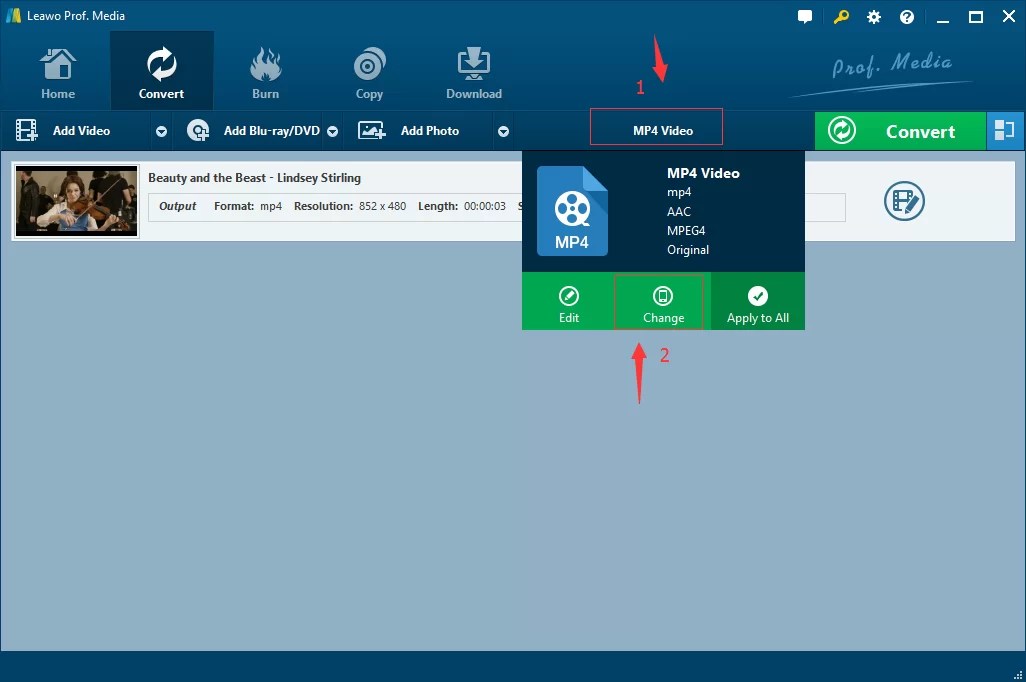Click Apply to All in the popup
The height and width of the screenshot is (682, 1026).
[x=757, y=302]
